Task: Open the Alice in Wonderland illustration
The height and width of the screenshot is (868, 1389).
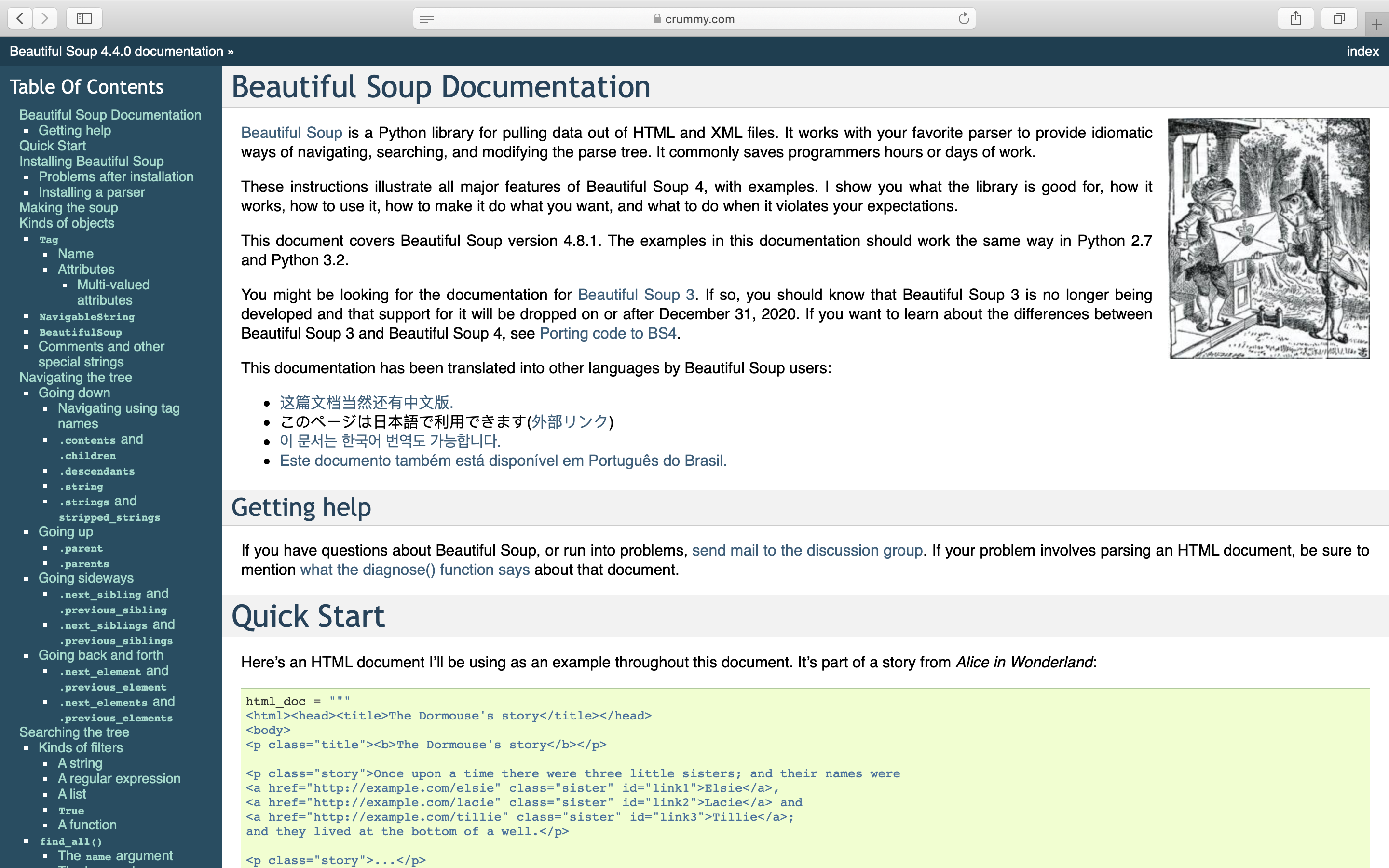Action: click(x=1269, y=238)
